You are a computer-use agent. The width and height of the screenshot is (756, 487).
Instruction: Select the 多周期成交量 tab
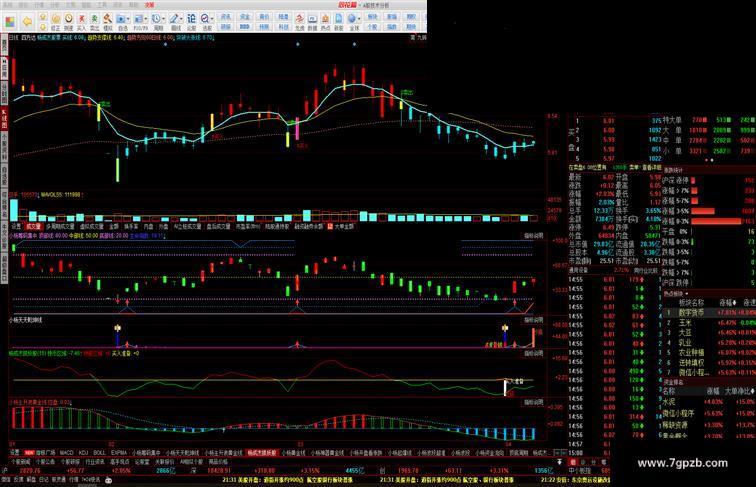[60, 226]
